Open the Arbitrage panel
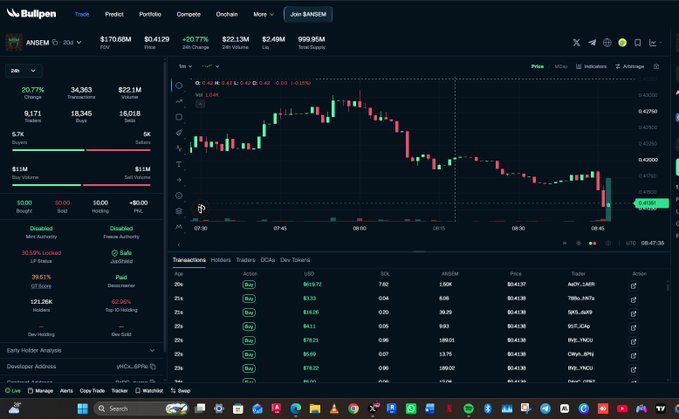This screenshot has height=419, width=679. click(630, 66)
